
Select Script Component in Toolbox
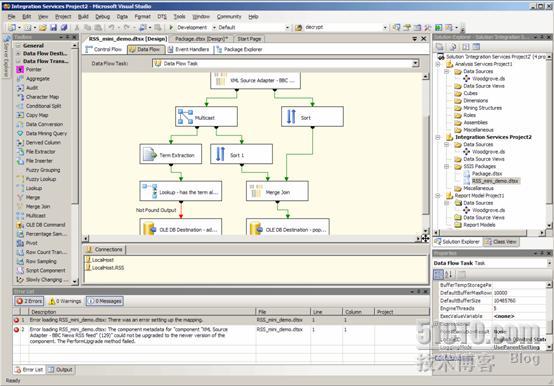click(x=46, y=271)
